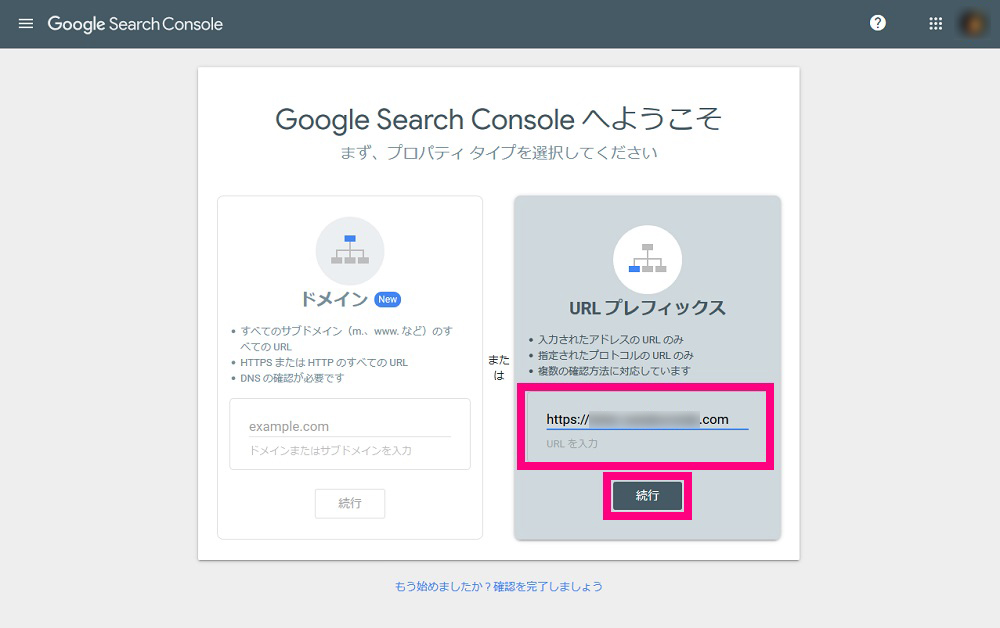This screenshot has width=1000, height=628.
Task: Click the すべてのサブドメイン bullet text
Action: 346,339
